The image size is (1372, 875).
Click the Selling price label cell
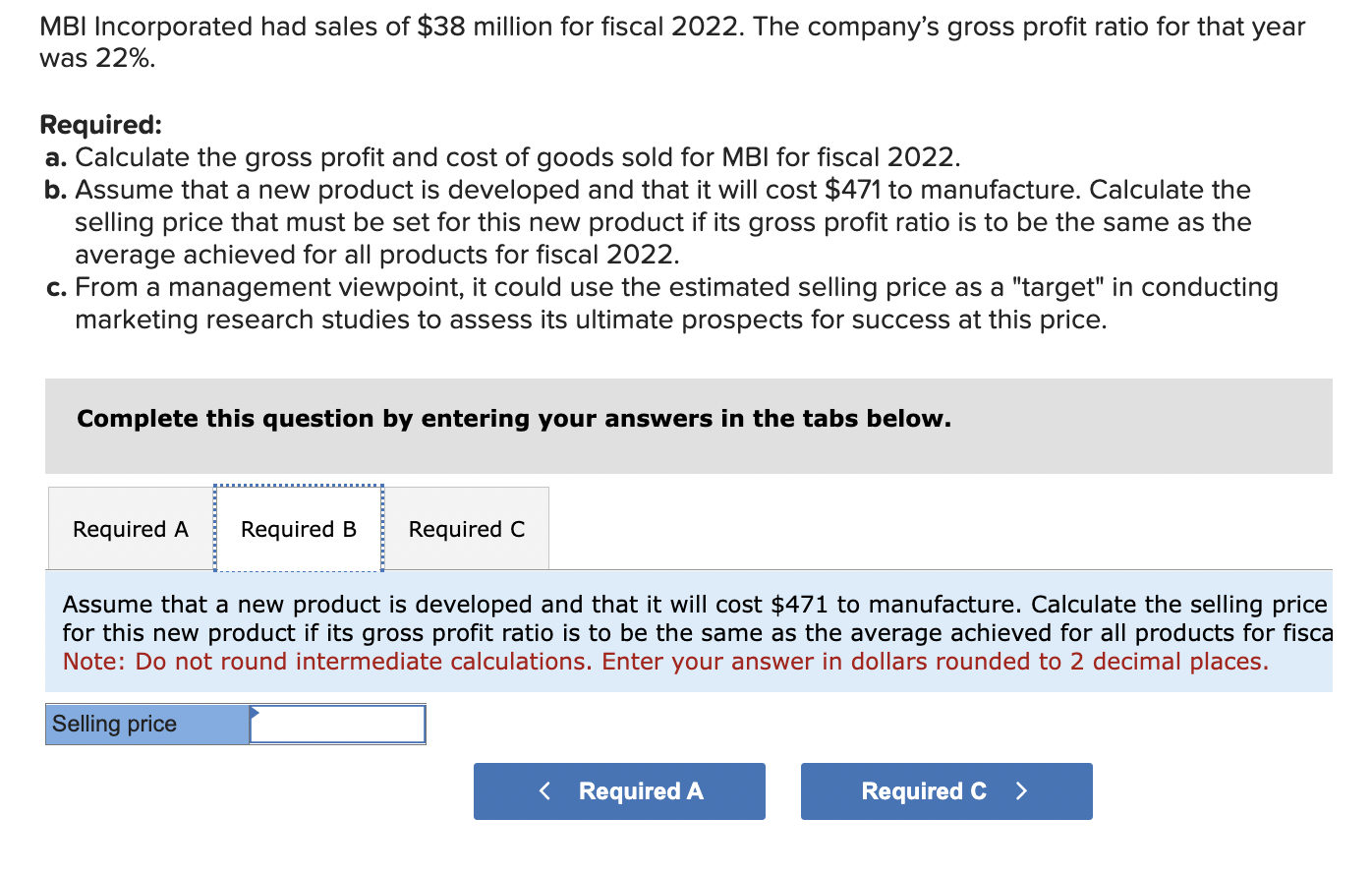coord(147,725)
